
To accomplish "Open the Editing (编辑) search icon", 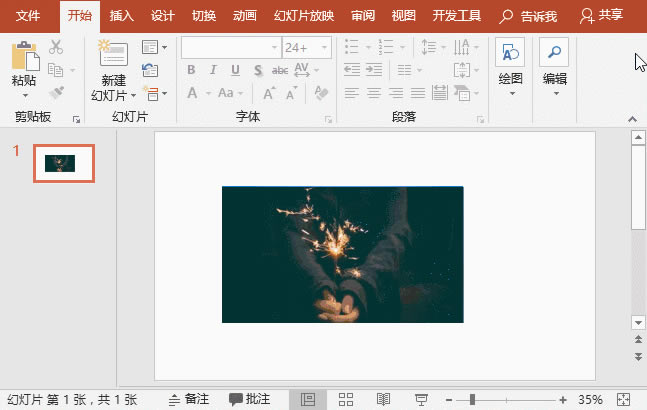I will [x=553, y=54].
